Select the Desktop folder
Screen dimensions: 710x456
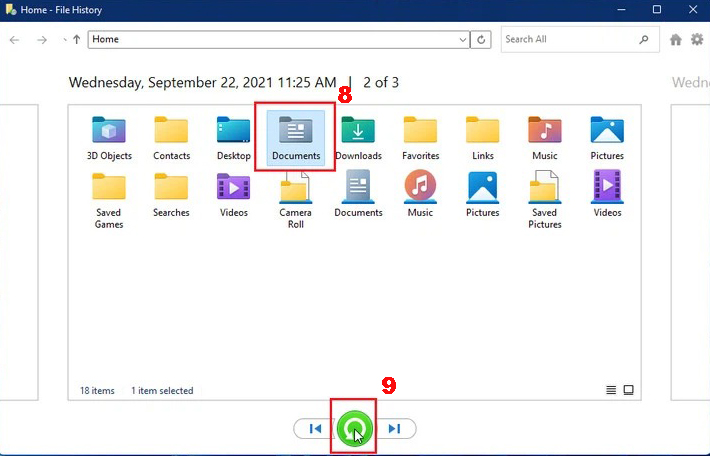pyautogui.click(x=234, y=138)
